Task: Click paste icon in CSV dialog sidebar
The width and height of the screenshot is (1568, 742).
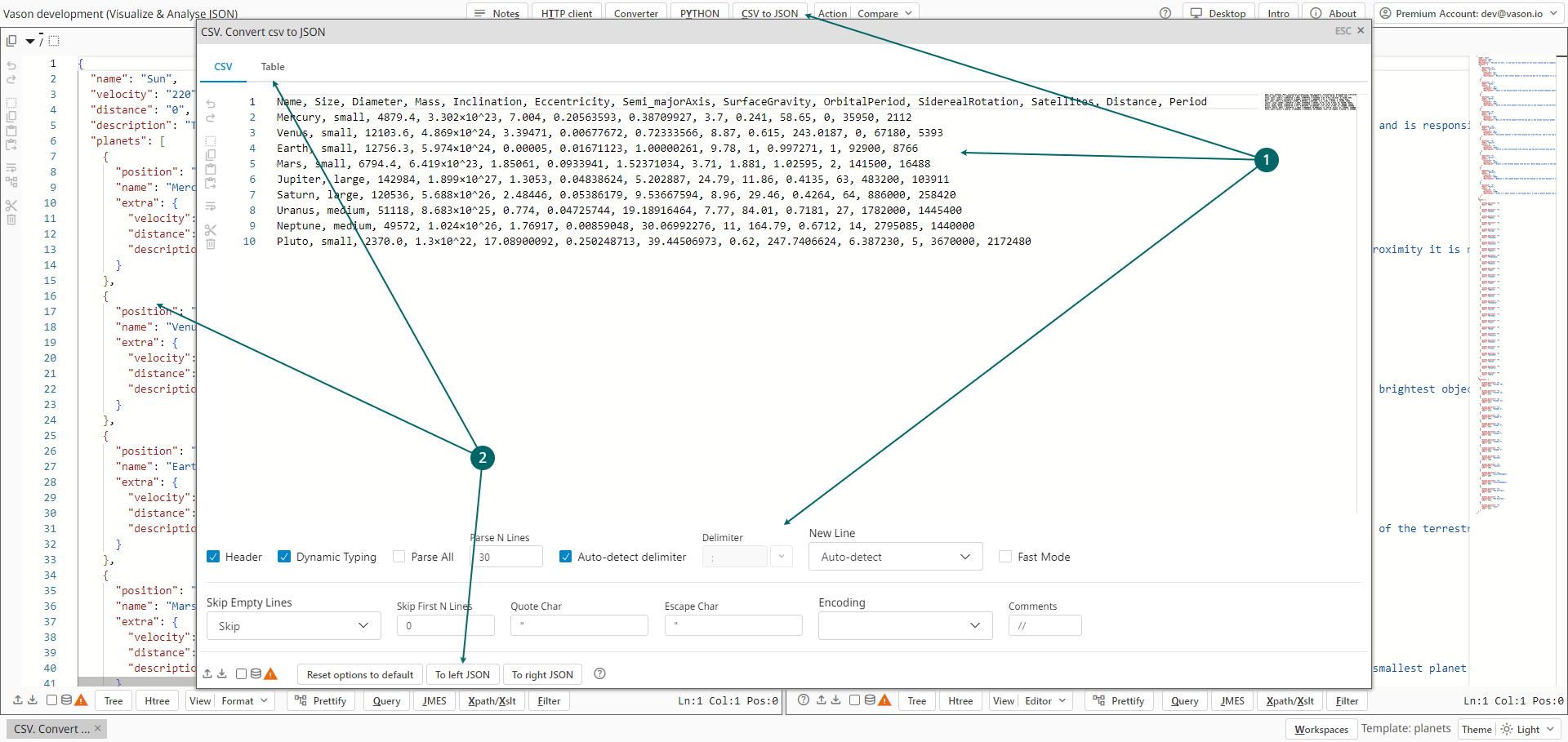Action: pos(211,169)
